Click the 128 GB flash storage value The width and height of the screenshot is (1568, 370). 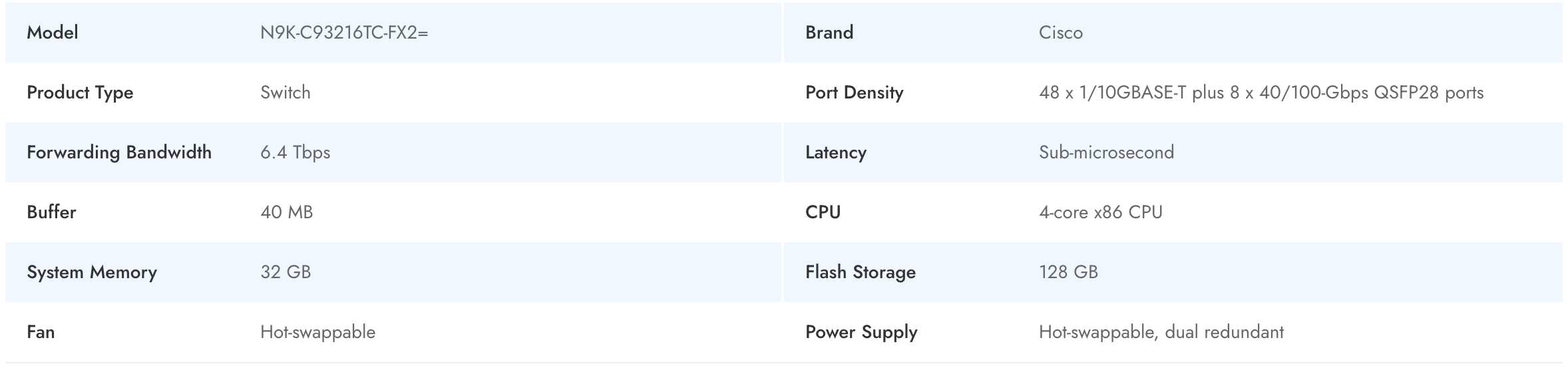coord(1068,272)
